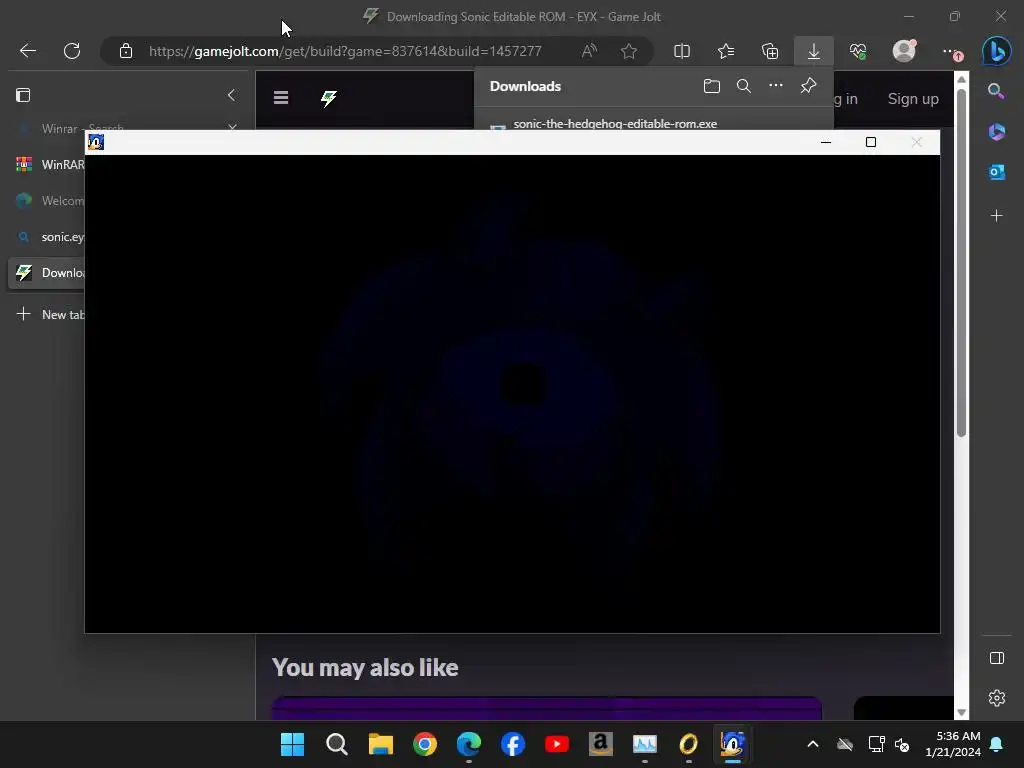
Task: Open YouTube from the taskbar
Action: (556, 744)
